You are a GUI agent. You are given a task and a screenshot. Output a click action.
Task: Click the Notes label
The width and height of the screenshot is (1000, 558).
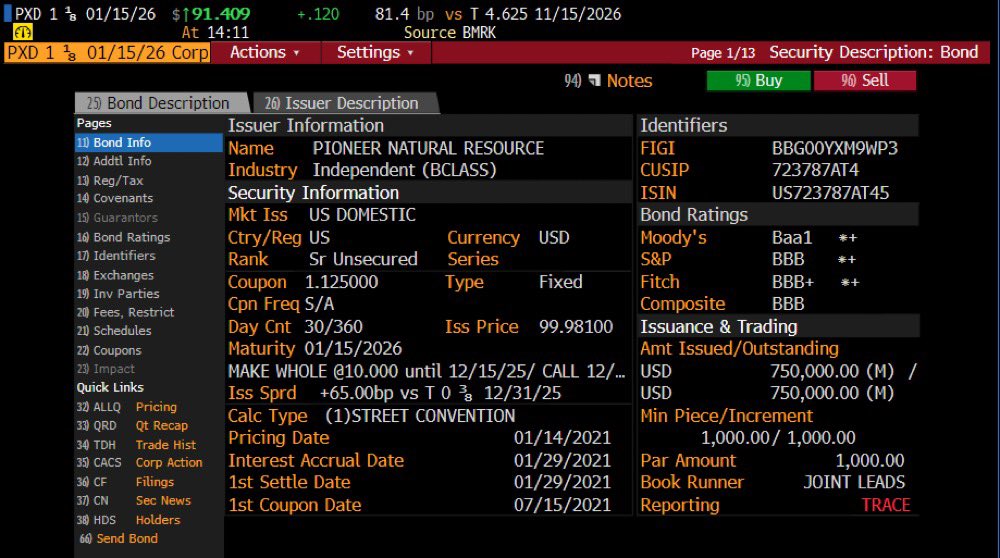(629, 81)
